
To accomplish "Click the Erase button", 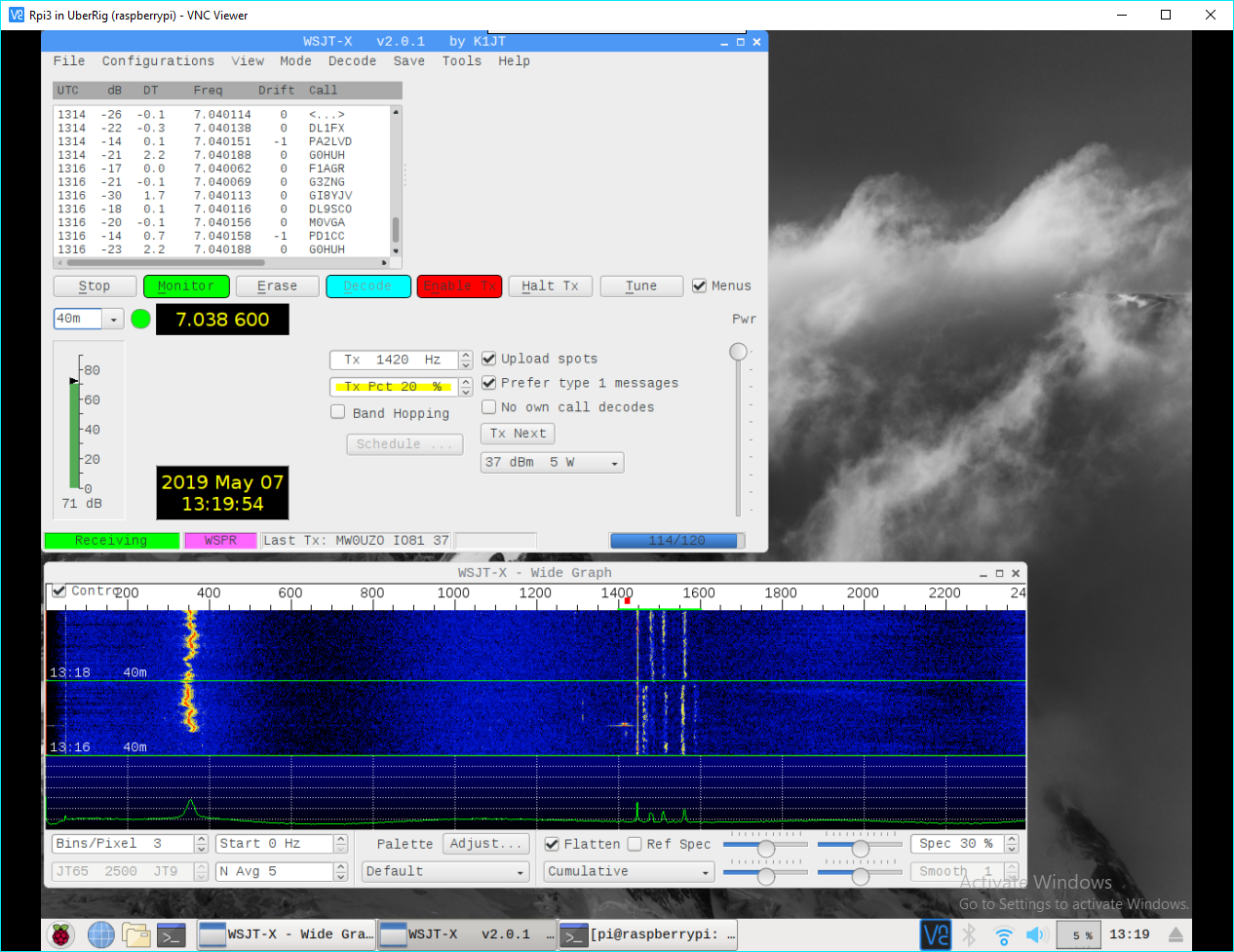I will (x=277, y=286).
